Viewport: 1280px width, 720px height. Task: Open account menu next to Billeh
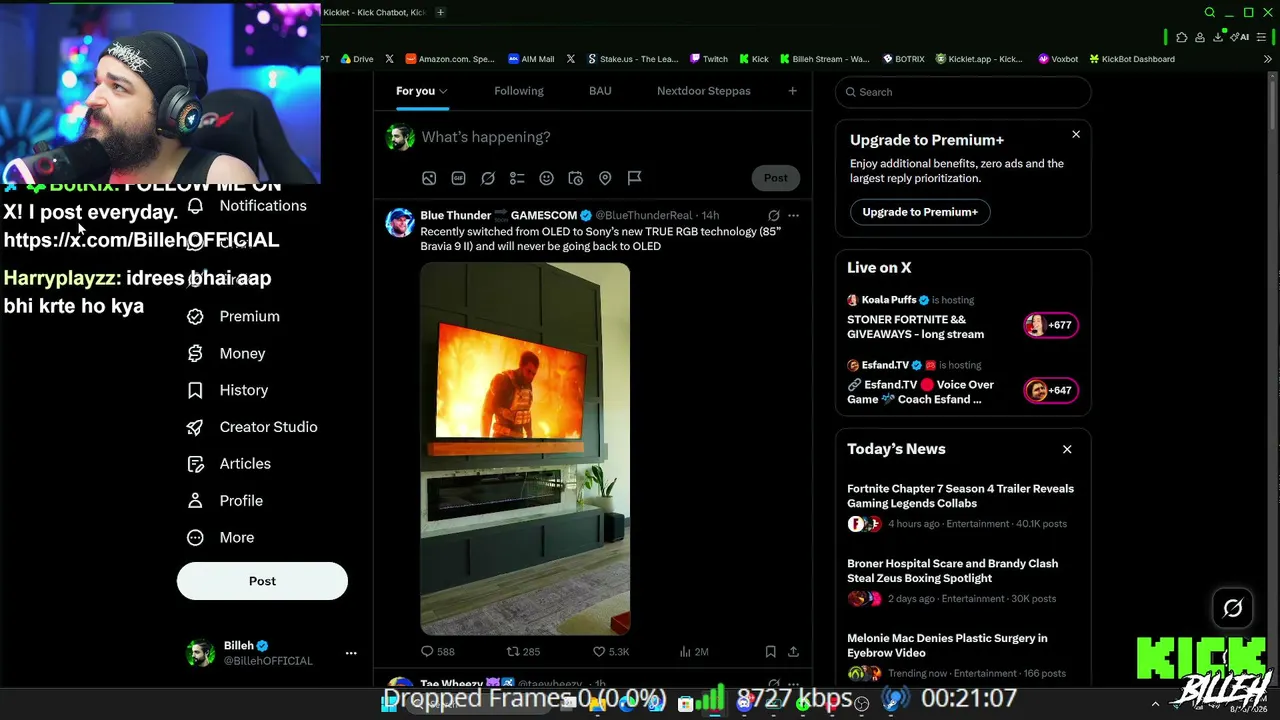[x=351, y=653]
